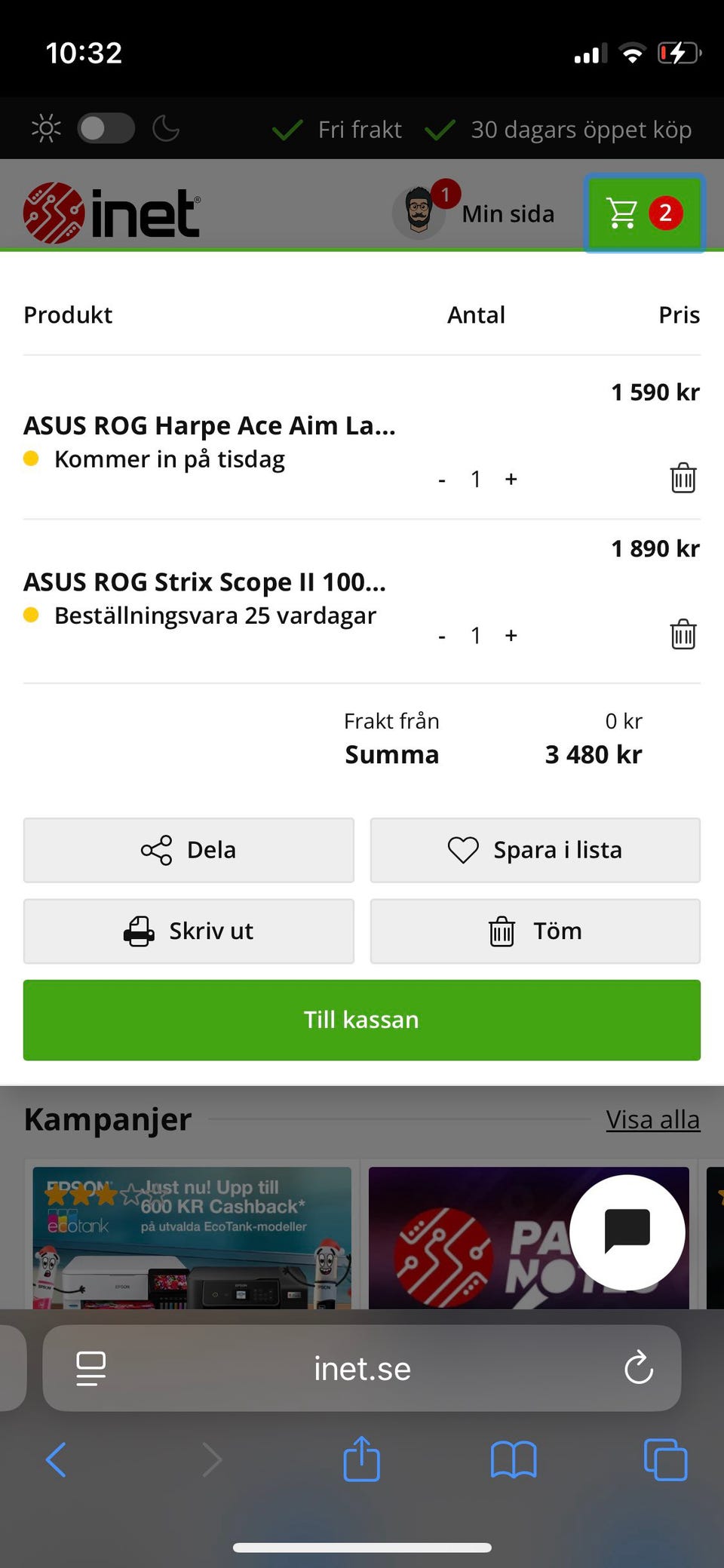Decrease quantity of ASUS ROG Strix Scope
This screenshot has width=724, height=1568.
(x=442, y=636)
